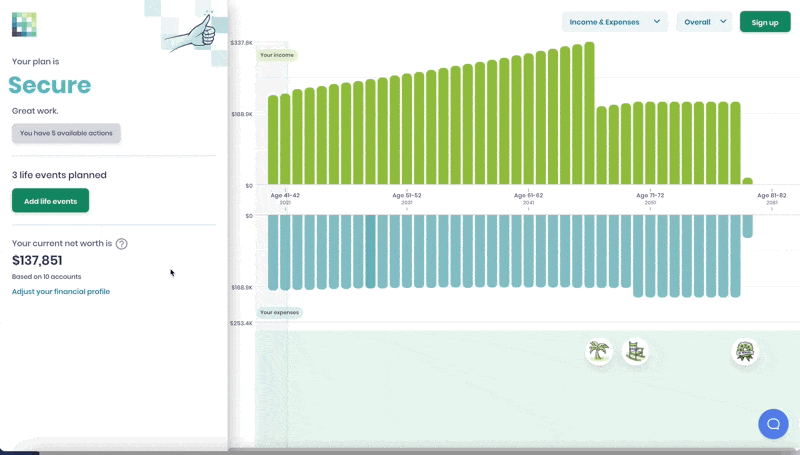Screen dimensions: 800x455
Task: Click the palm tree life event icon
Action: 598,351
